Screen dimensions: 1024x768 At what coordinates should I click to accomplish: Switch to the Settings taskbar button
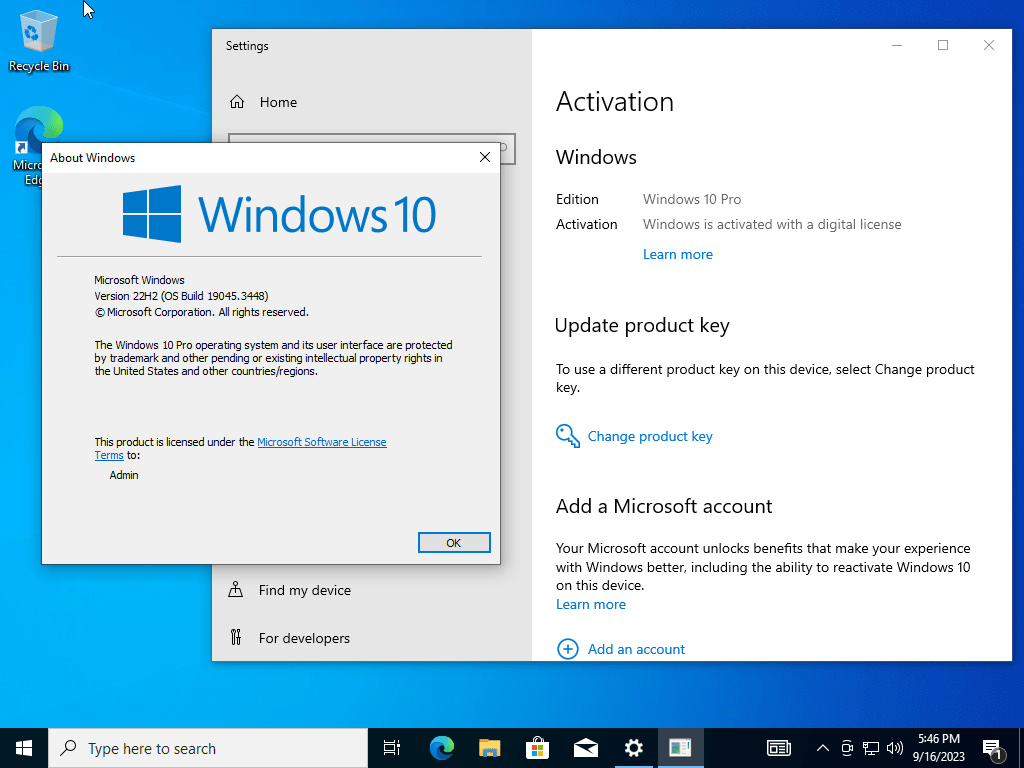click(x=633, y=748)
